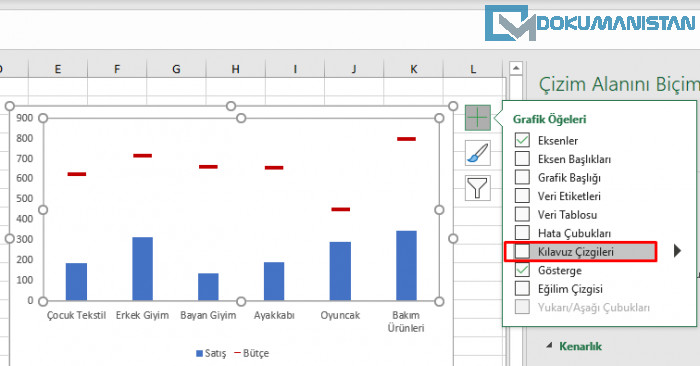
Task: Enable the Eksen Başlıkları checkbox
Action: [x=522, y=158]
